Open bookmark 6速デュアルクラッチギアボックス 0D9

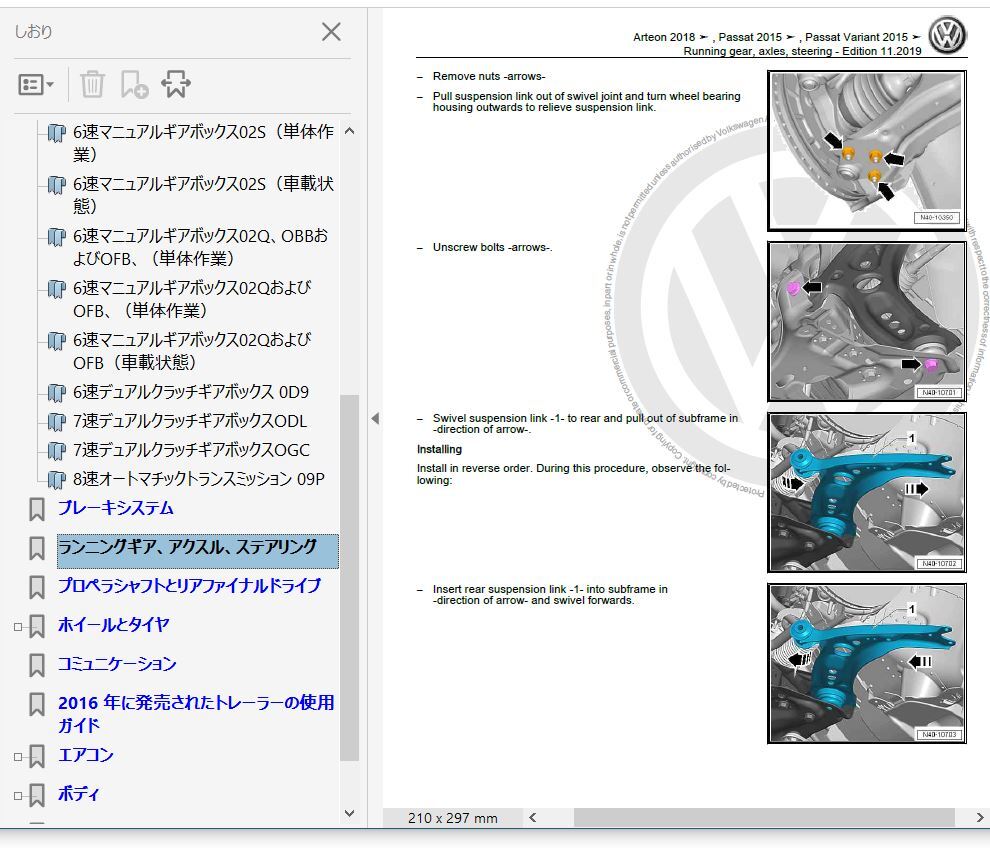pos(191,392)
